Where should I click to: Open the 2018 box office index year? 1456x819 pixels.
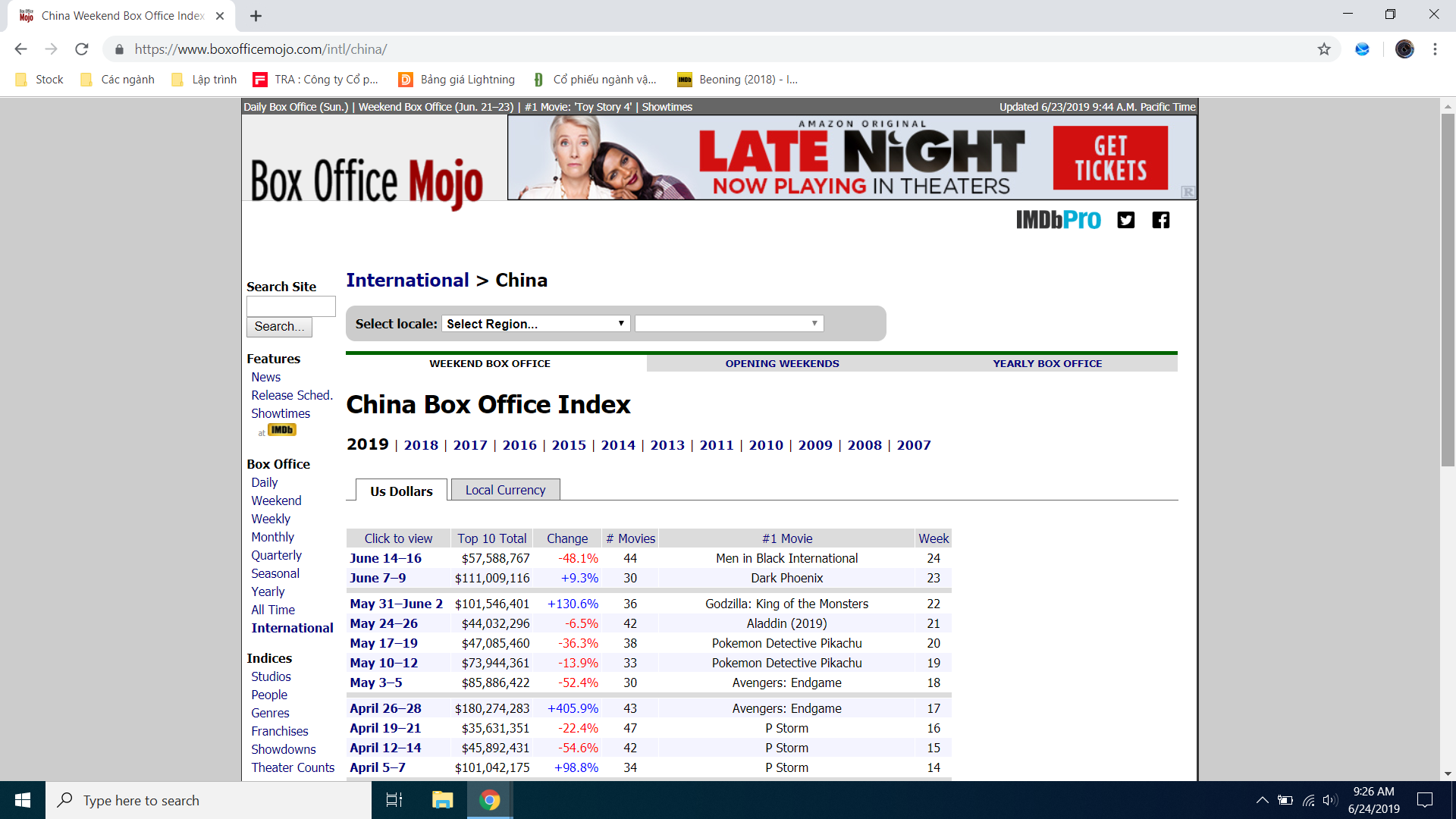click(421, 445)
